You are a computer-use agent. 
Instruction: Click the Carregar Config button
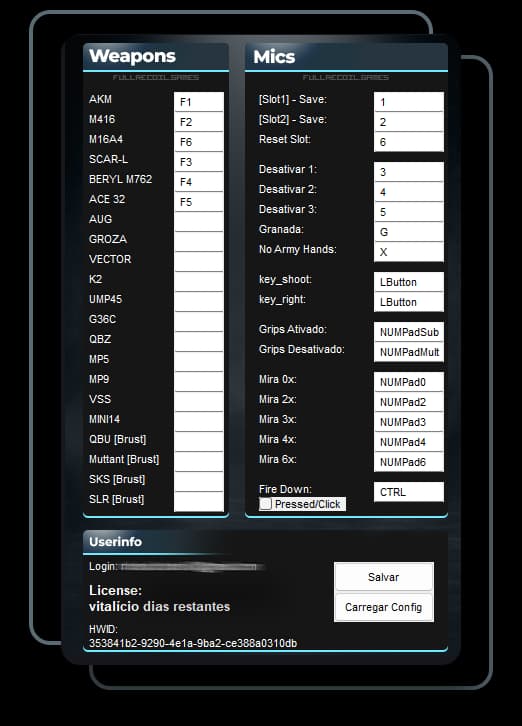tap(384, 607)
